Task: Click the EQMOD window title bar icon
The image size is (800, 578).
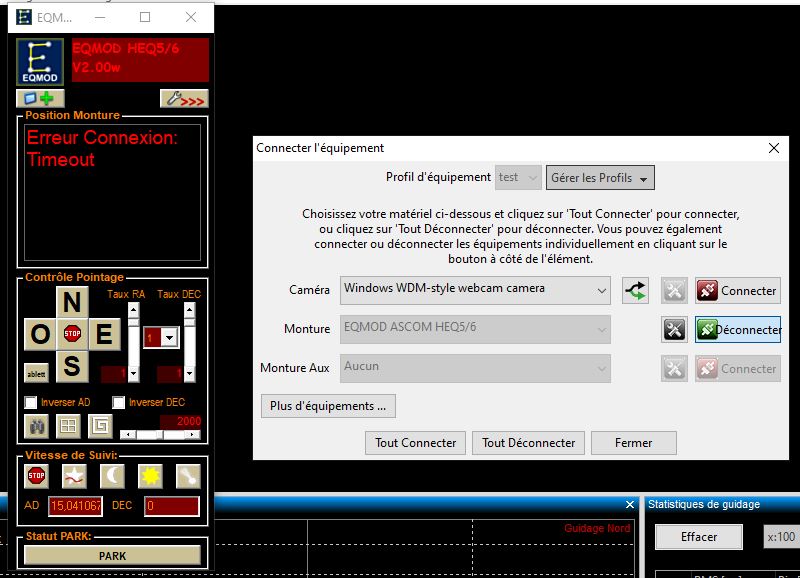Action: pyautogui.click(x=23, y=17)
